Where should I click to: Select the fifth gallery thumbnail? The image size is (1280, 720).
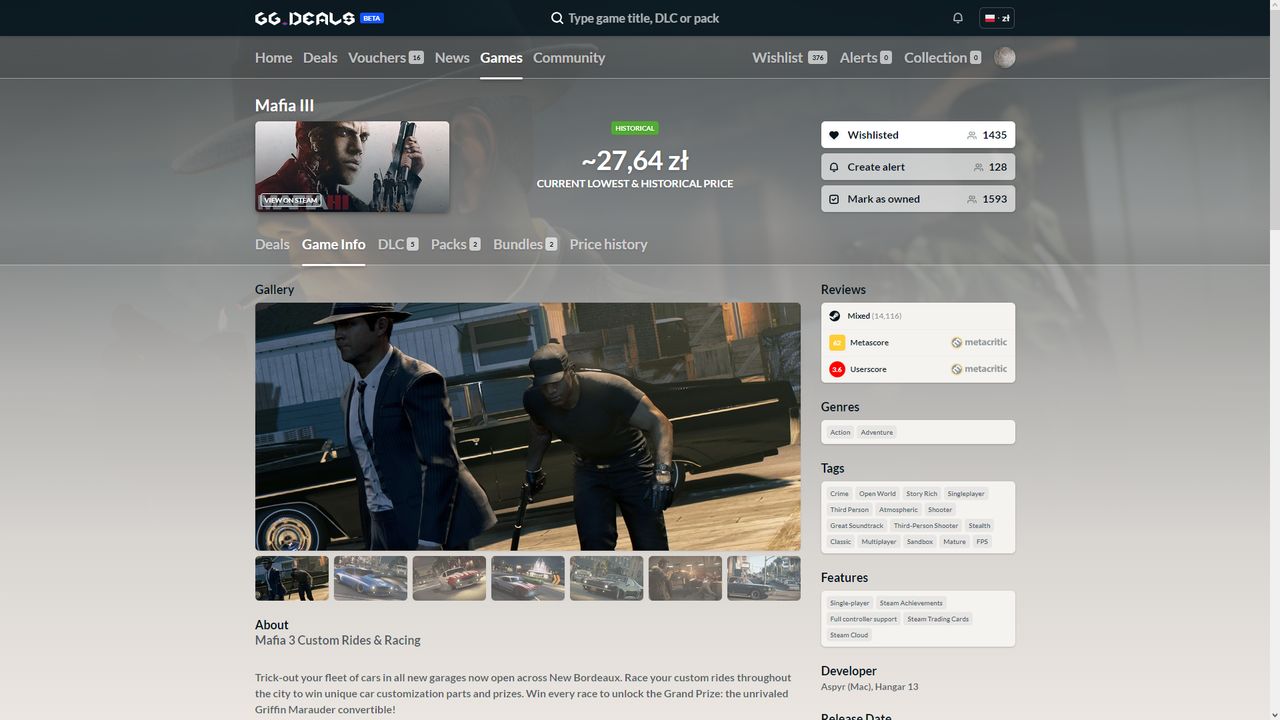coord(607,578)
